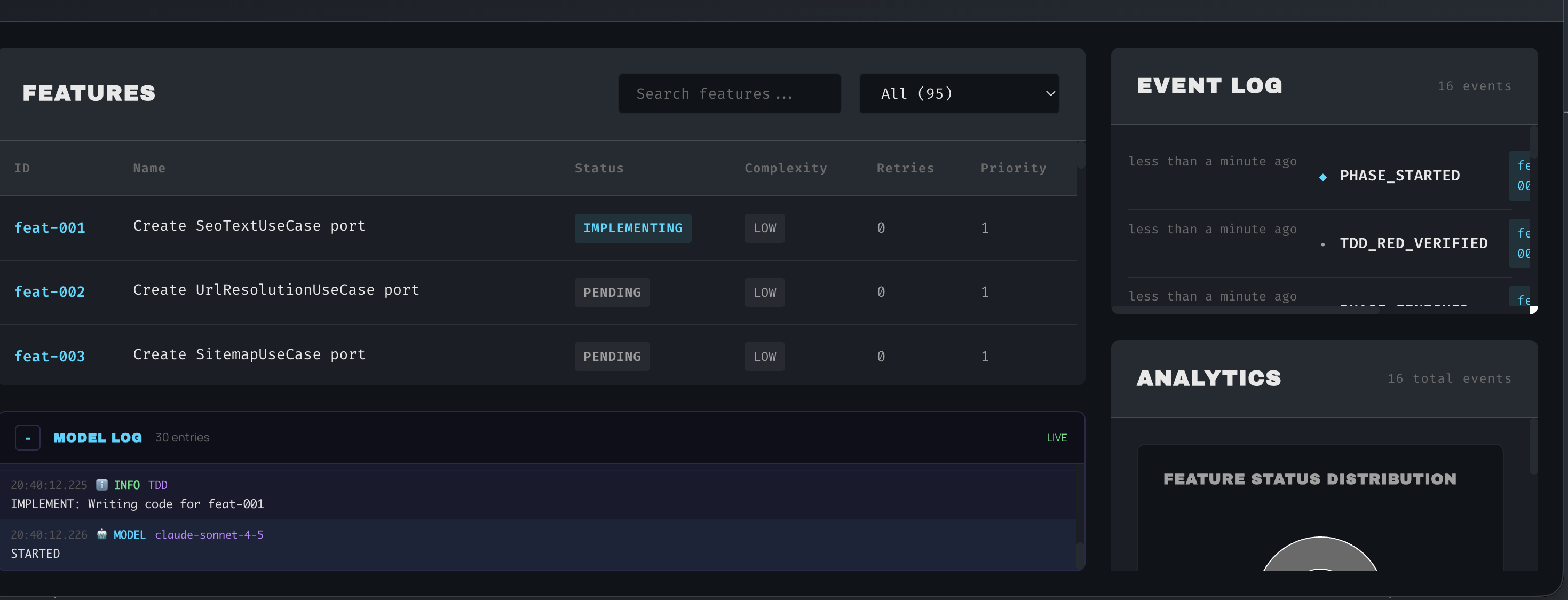Sort by the Status column header
The height and width of the screenshot is (600, 1568).
coord(599,168)
